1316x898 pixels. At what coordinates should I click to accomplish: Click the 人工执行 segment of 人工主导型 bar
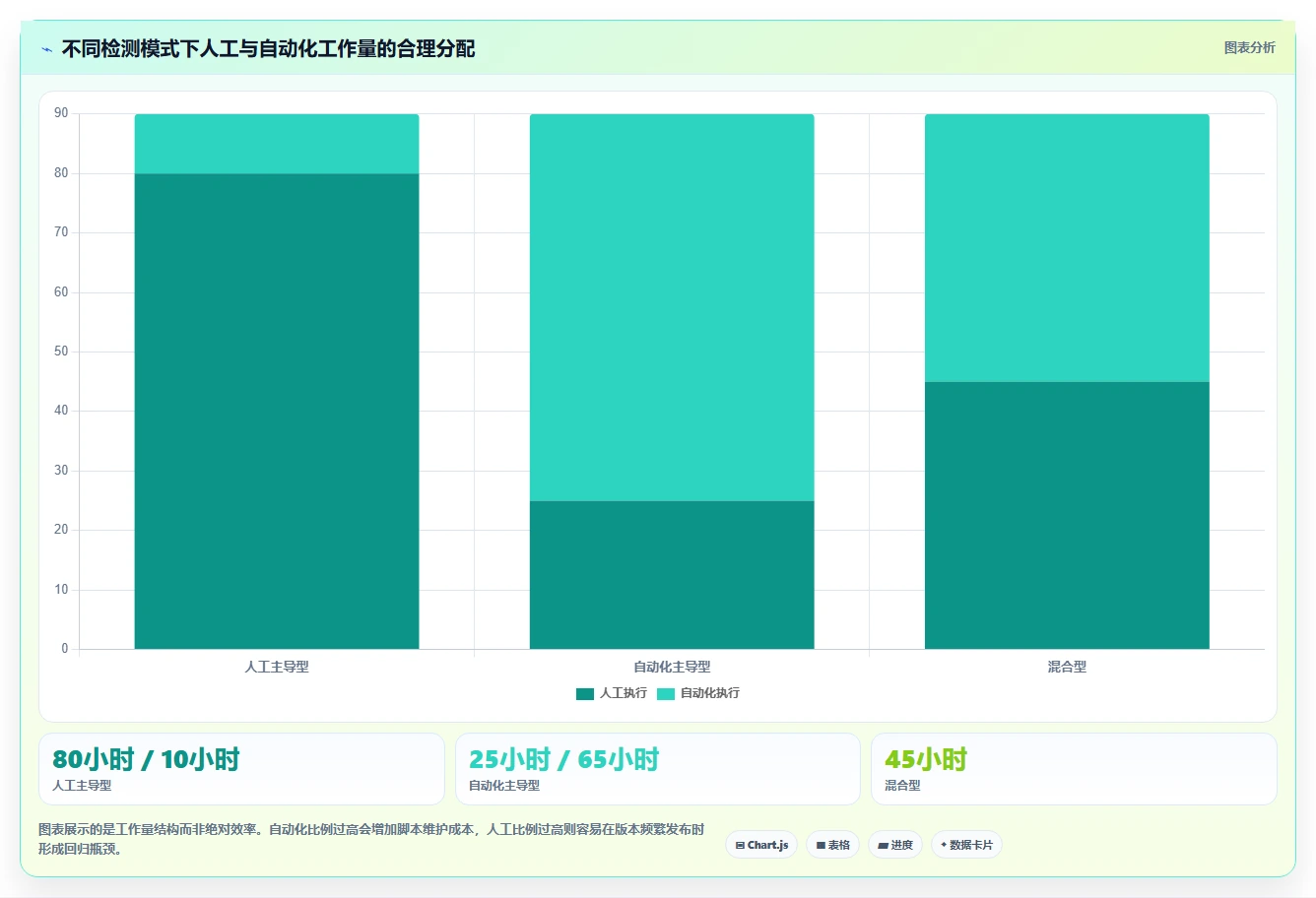(277, 412)
